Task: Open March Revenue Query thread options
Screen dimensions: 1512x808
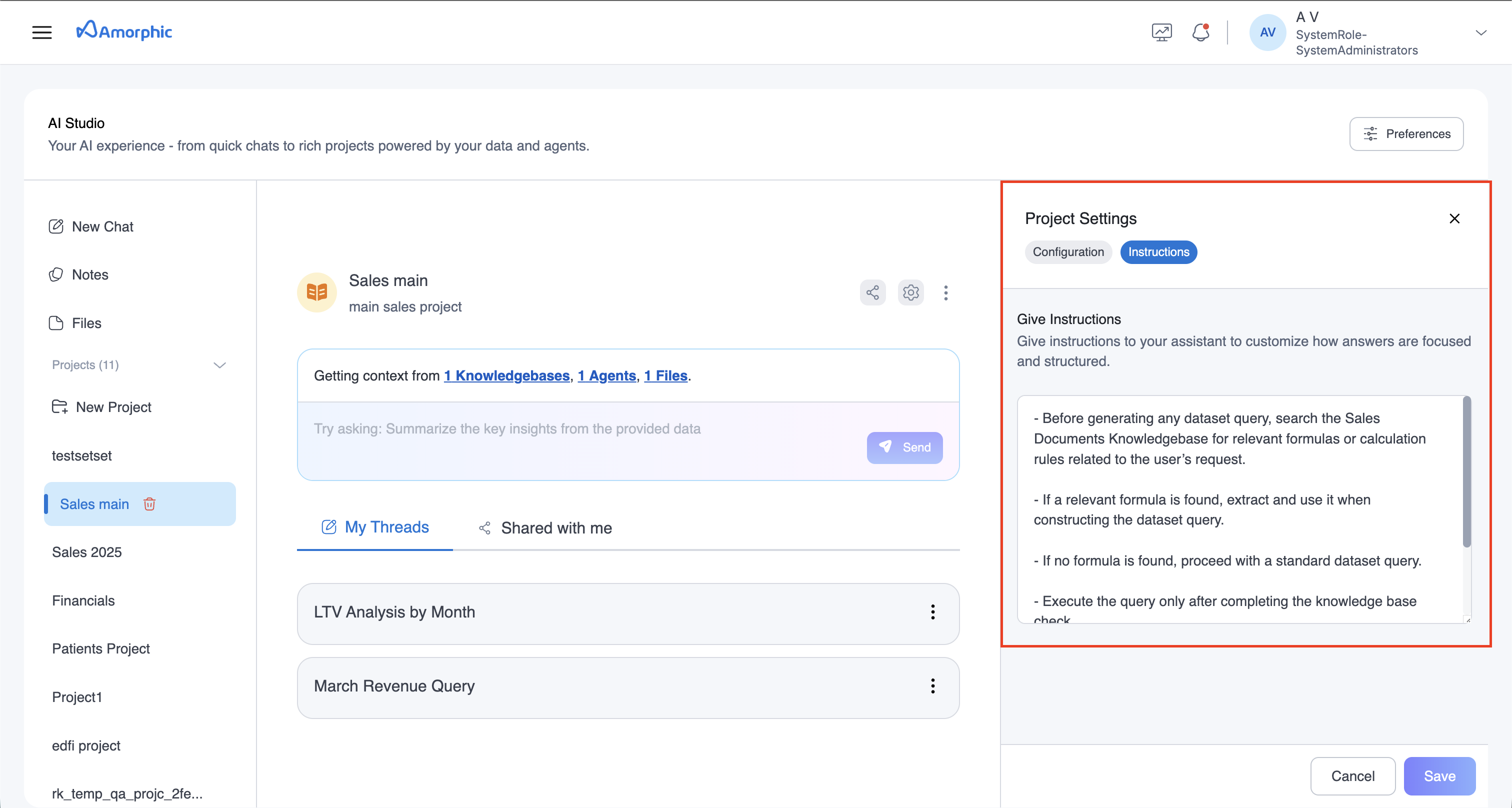Action: click(932, 686)
